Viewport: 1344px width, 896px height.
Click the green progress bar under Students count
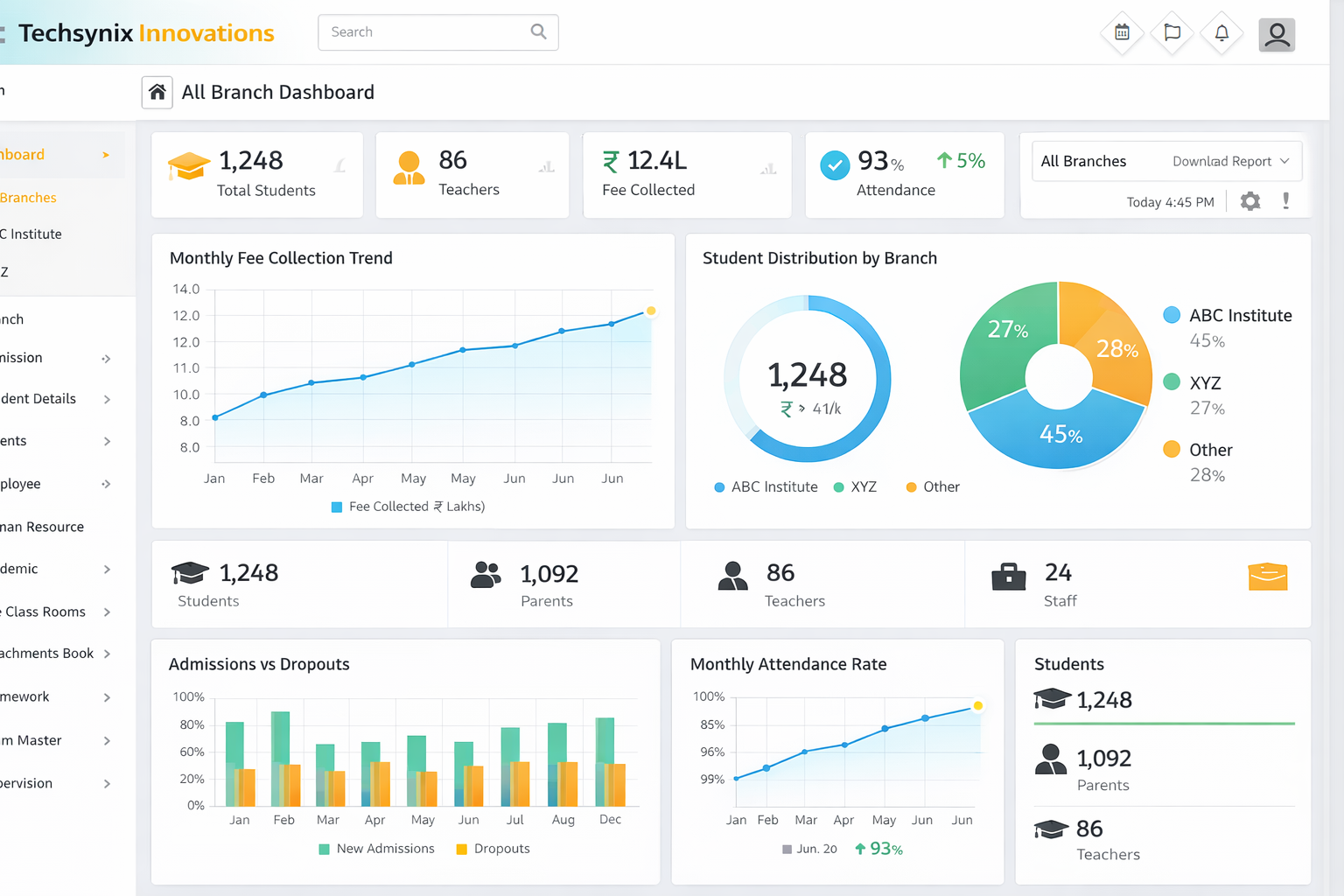pos(1164,724)
